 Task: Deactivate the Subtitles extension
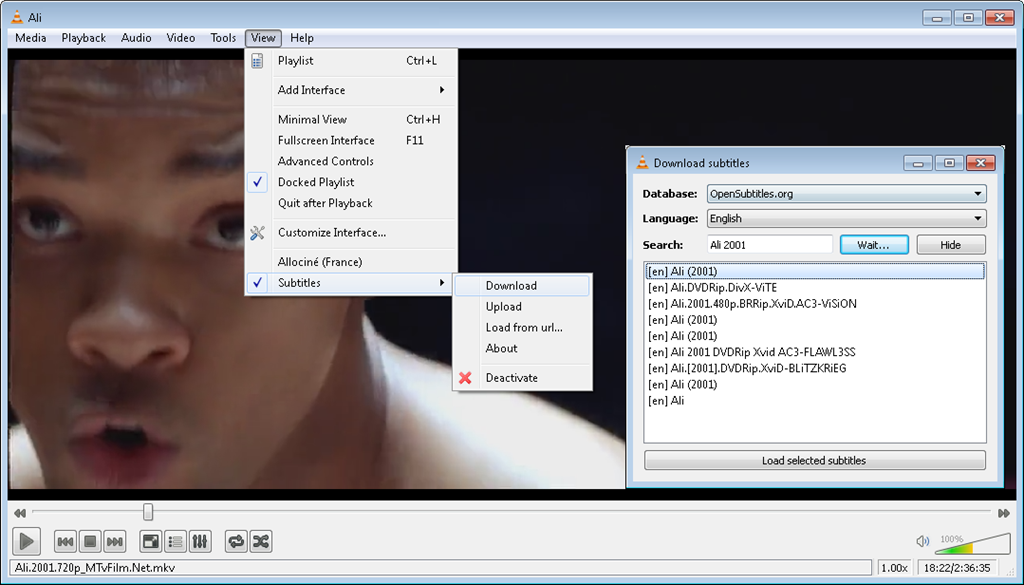coord(522,378)
